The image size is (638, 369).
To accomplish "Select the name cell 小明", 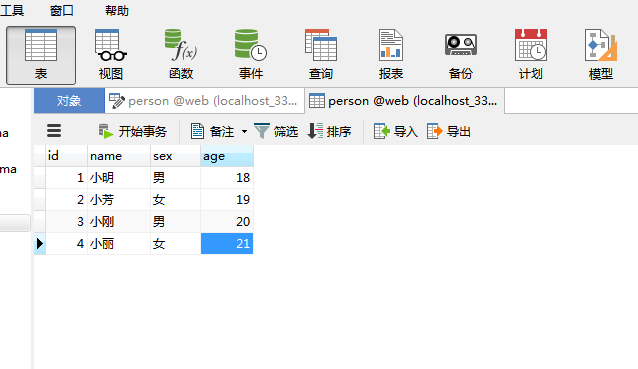I will click(x=119, y=178).
